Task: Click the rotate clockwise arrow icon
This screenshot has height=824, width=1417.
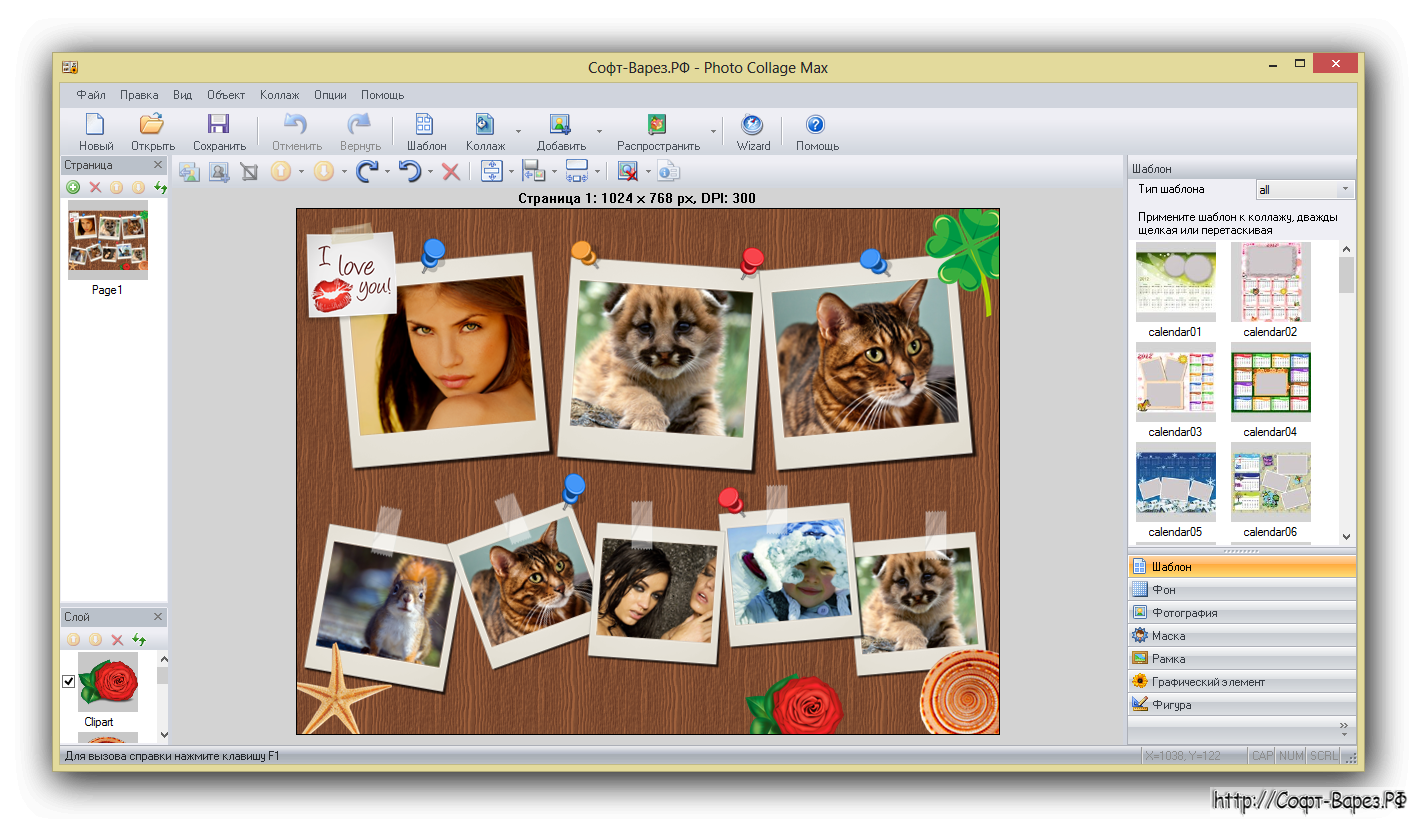Action: point(367,172)
